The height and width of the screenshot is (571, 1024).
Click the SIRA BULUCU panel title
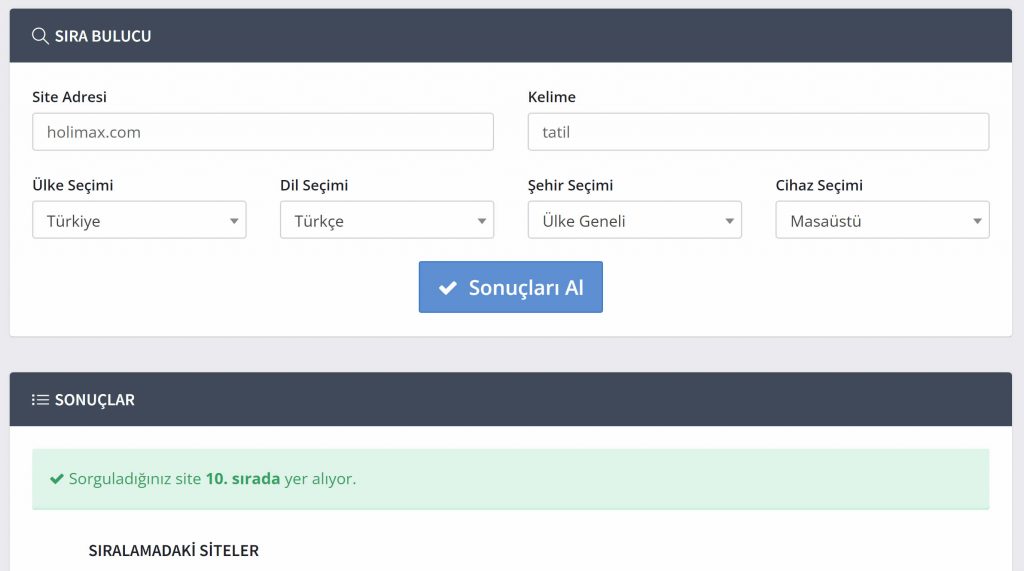click(x=103, y=36)
